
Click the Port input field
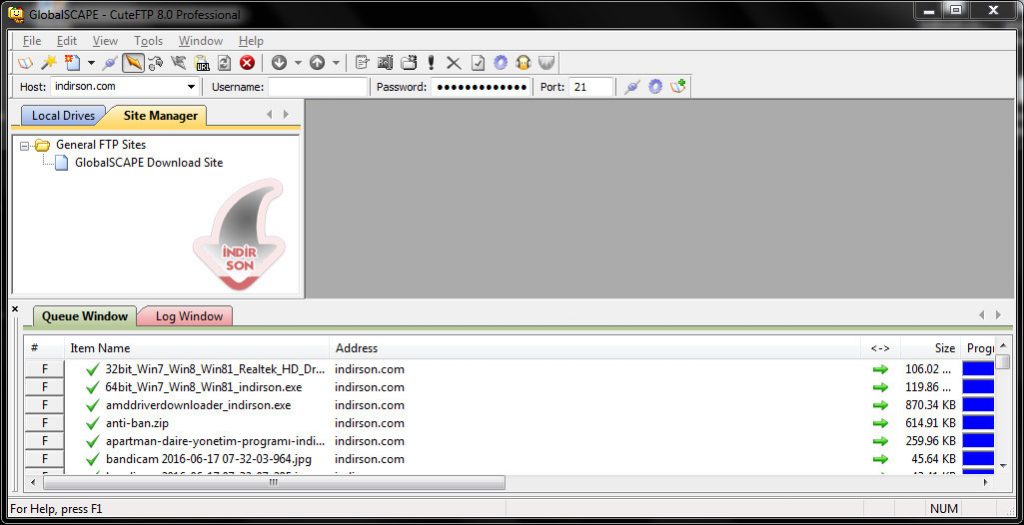pos(591,86)
